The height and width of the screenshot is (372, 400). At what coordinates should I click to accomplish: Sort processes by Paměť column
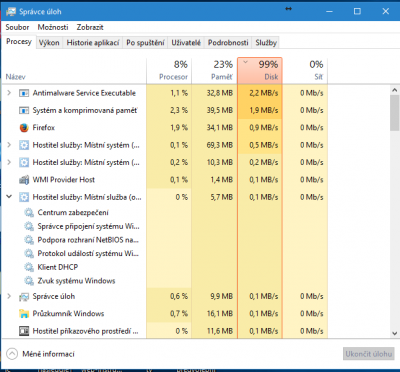pyautogui.click(x=214, y=70)
